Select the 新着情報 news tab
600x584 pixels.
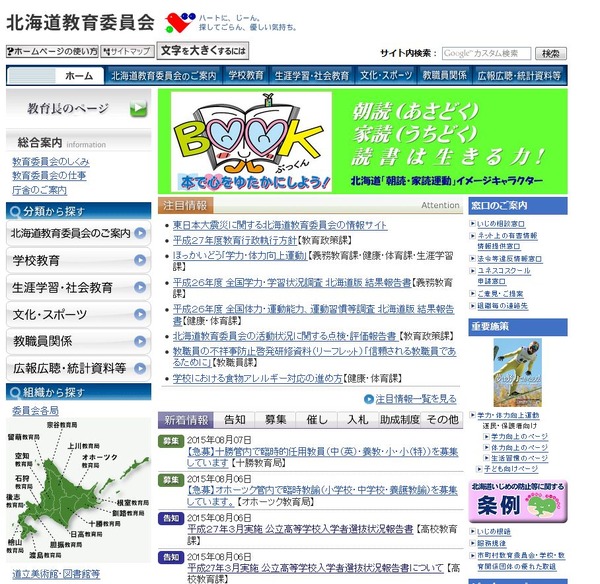186,420
